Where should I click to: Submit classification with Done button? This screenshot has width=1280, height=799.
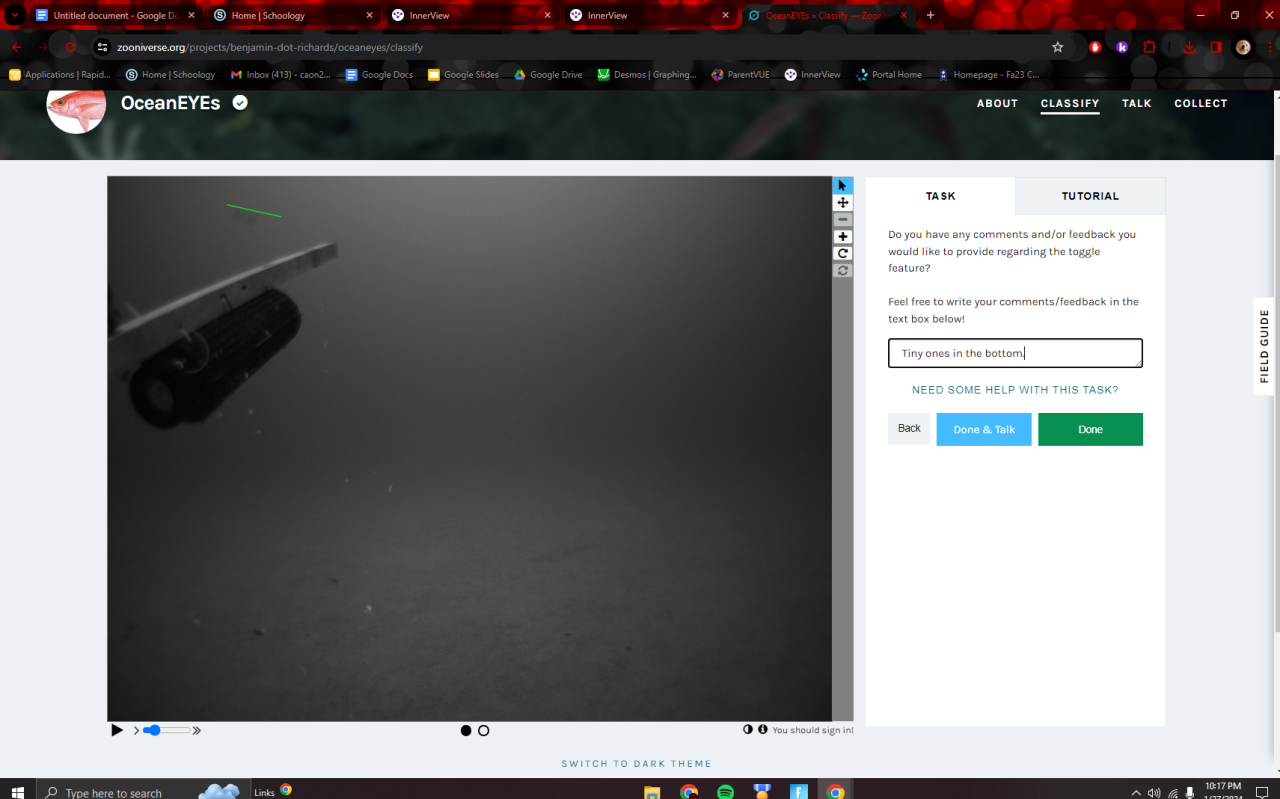[1090, 430]
